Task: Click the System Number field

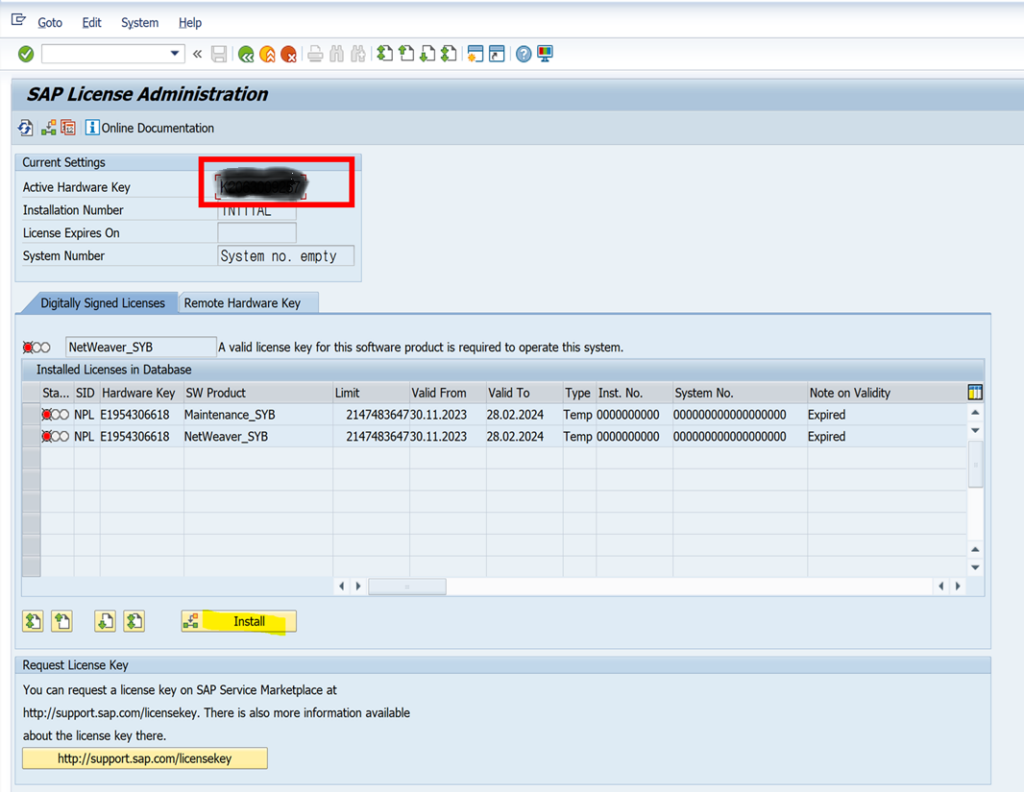Action: pyautogui.click(x=286, y=256)
